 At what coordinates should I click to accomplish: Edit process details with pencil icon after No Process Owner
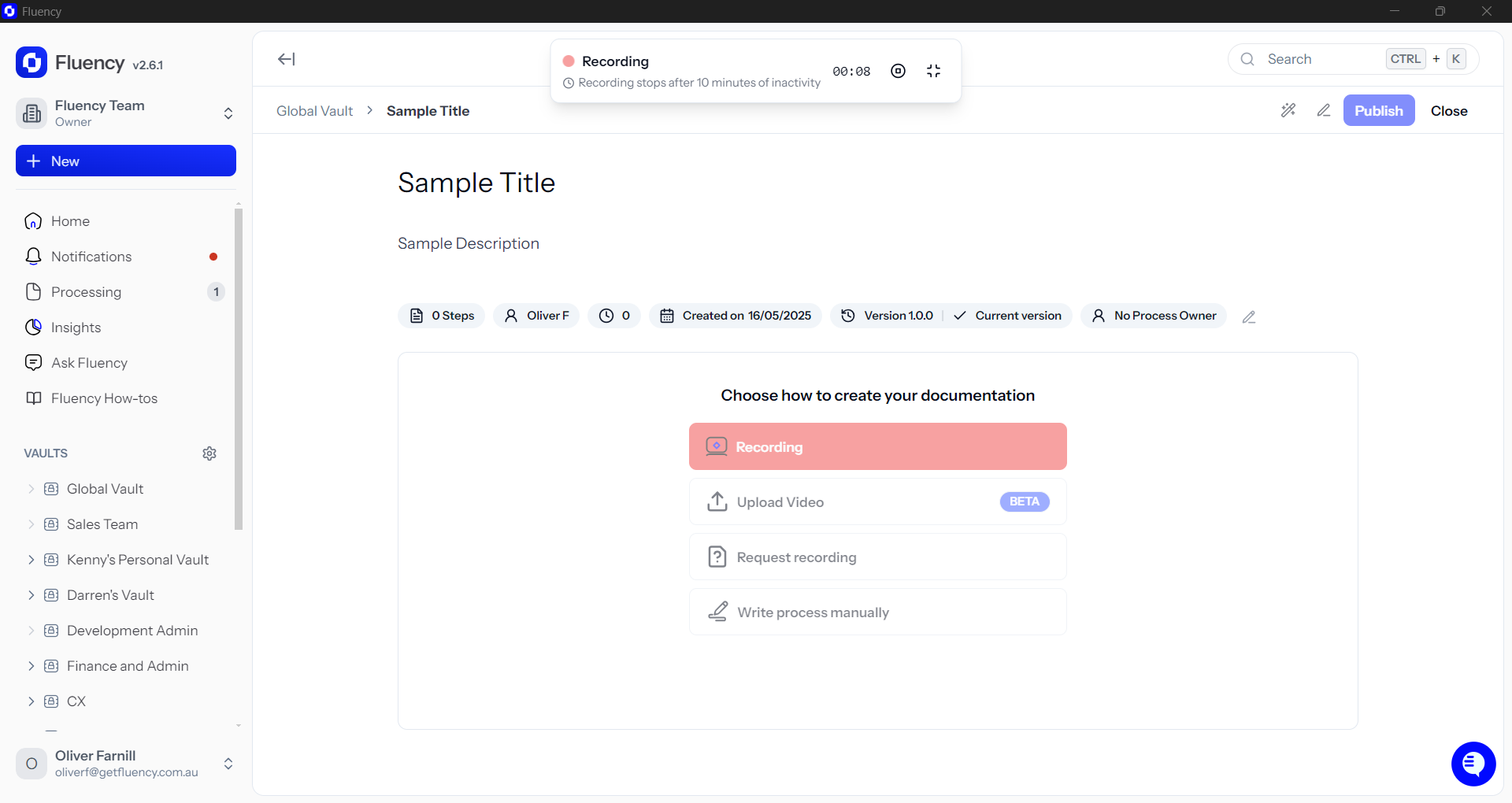pos(1249,316)
